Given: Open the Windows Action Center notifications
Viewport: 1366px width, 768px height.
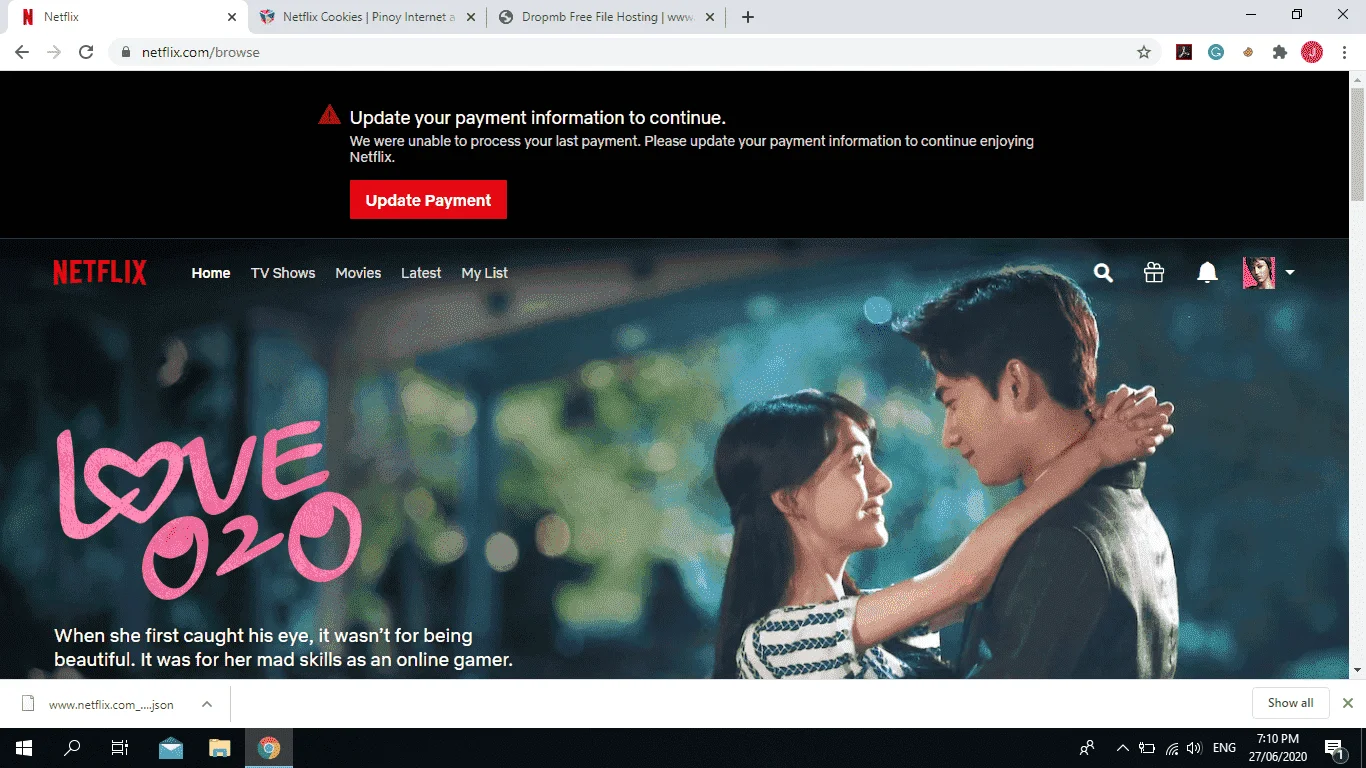Looking at the screenshot, I should 1334,748.
